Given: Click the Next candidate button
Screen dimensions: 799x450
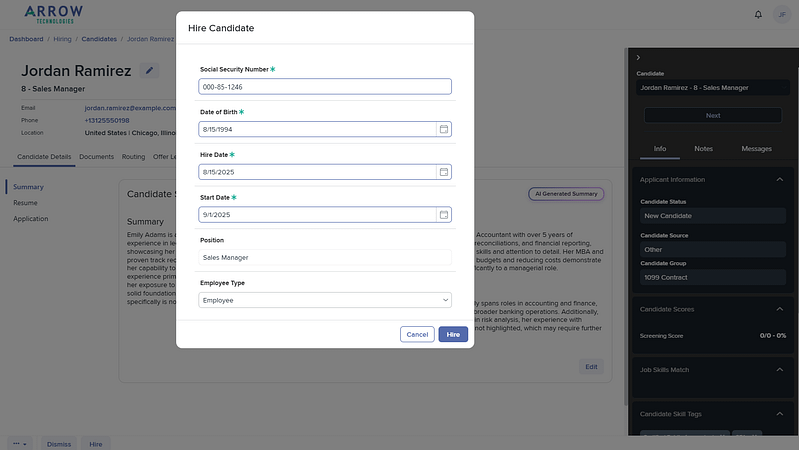Looking at the screenshot, I should [x=712, y=115].
